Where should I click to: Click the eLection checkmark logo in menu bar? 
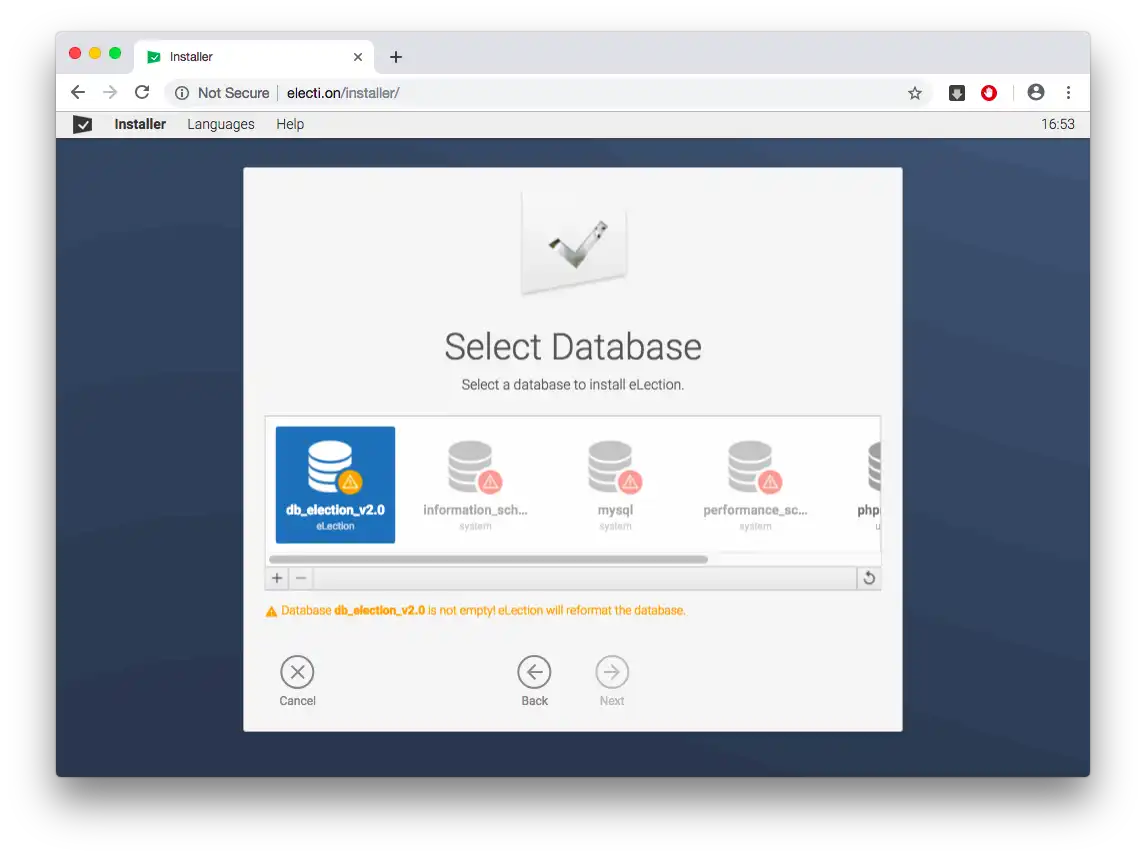83,124
